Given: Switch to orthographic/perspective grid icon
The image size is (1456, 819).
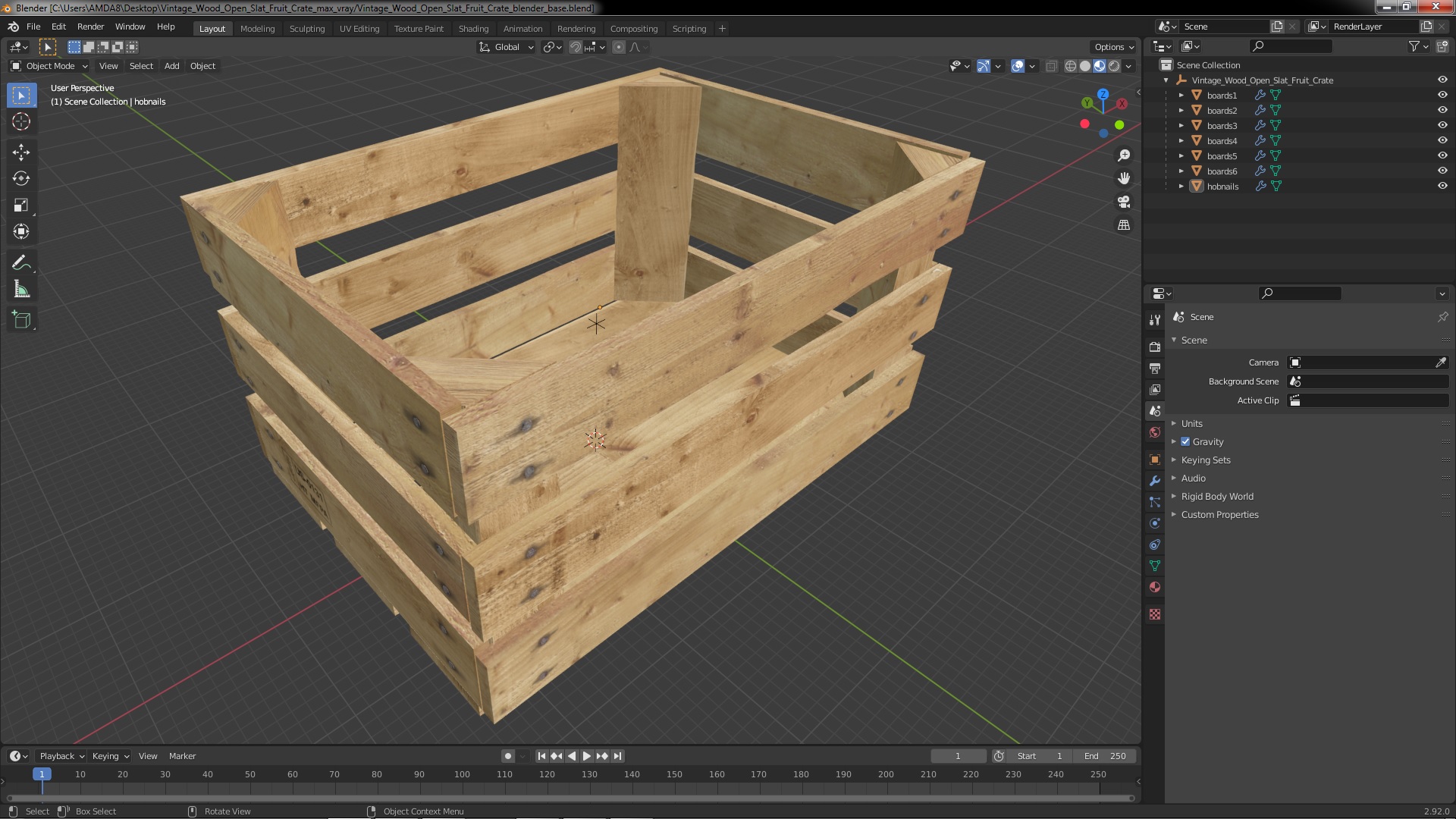Looking at the screenshot, I should (x=1124, y=225).
